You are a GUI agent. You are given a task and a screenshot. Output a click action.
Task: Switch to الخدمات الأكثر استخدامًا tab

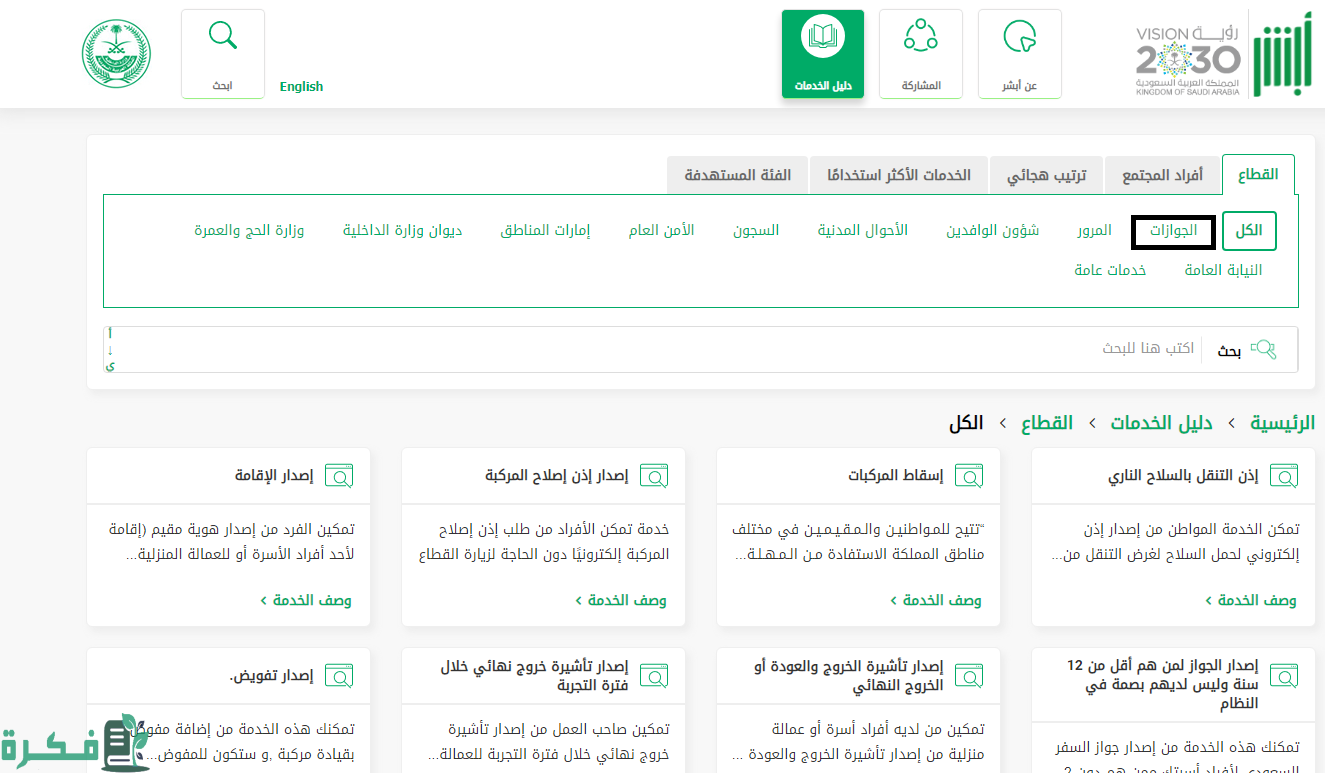pyautogui.click(x=898, y=175)
